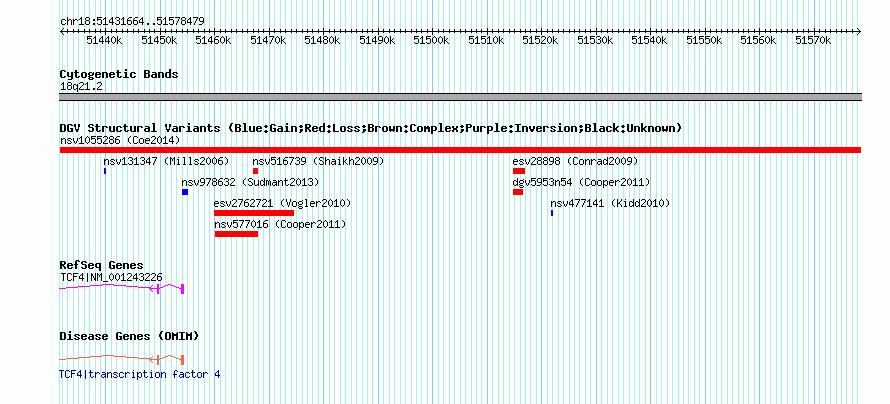Click the 51500k ruler position

click(x=431, y=40)
